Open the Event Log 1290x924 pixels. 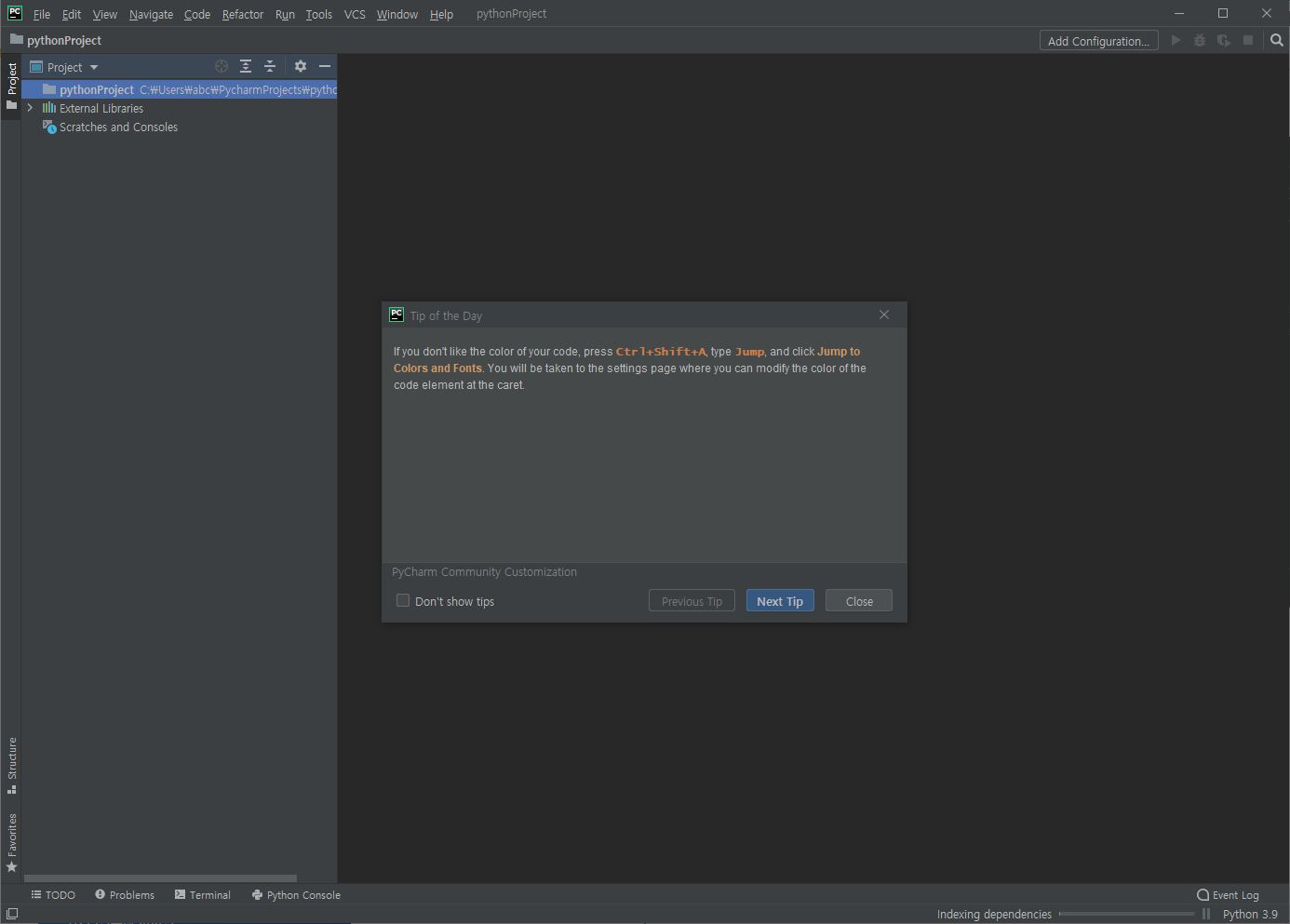(1228, 894)
